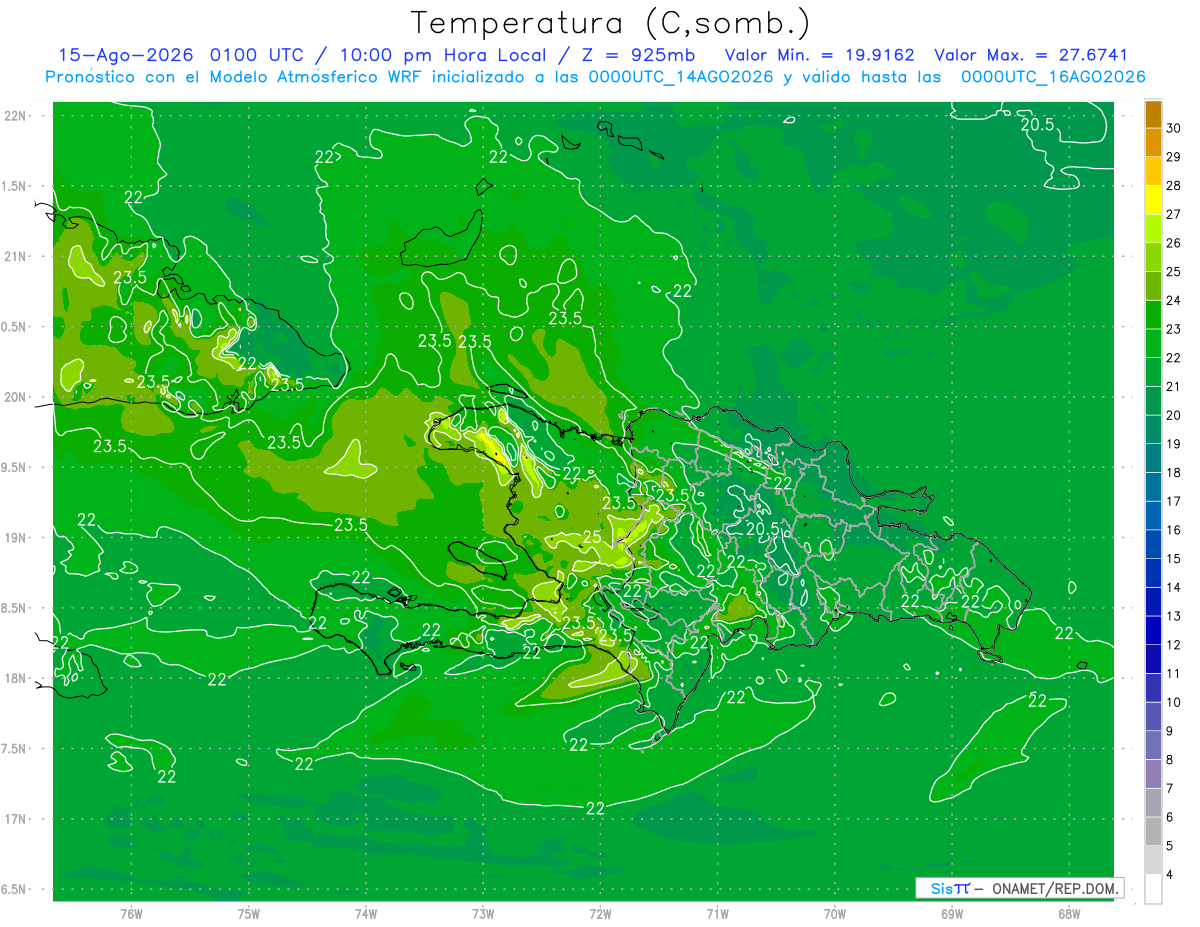Image resolution: width=1200 pixels, height=927 pixels.
Task: Click legend number 30 on color scale
Action: [1173, 128]
